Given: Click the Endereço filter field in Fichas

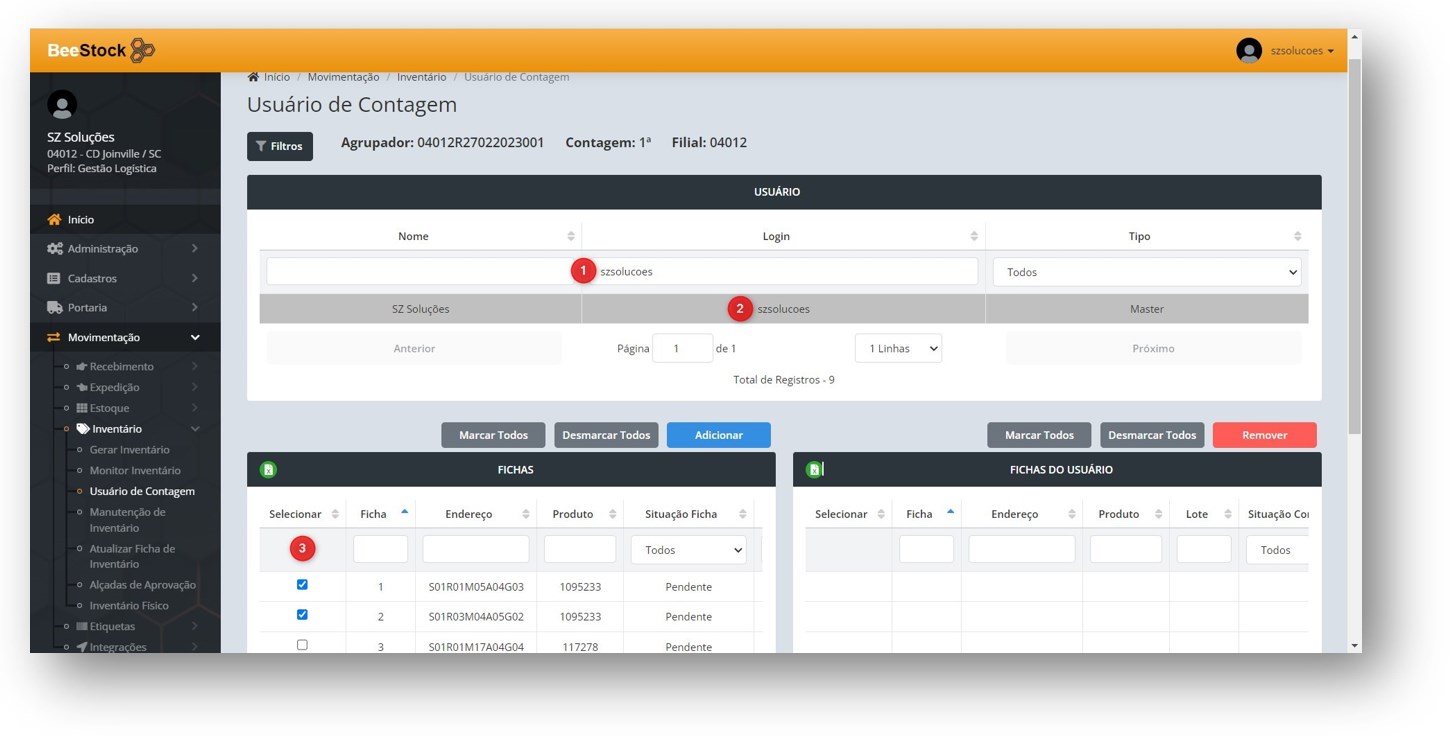Looking at the screenshot, I should coord(475,550).
